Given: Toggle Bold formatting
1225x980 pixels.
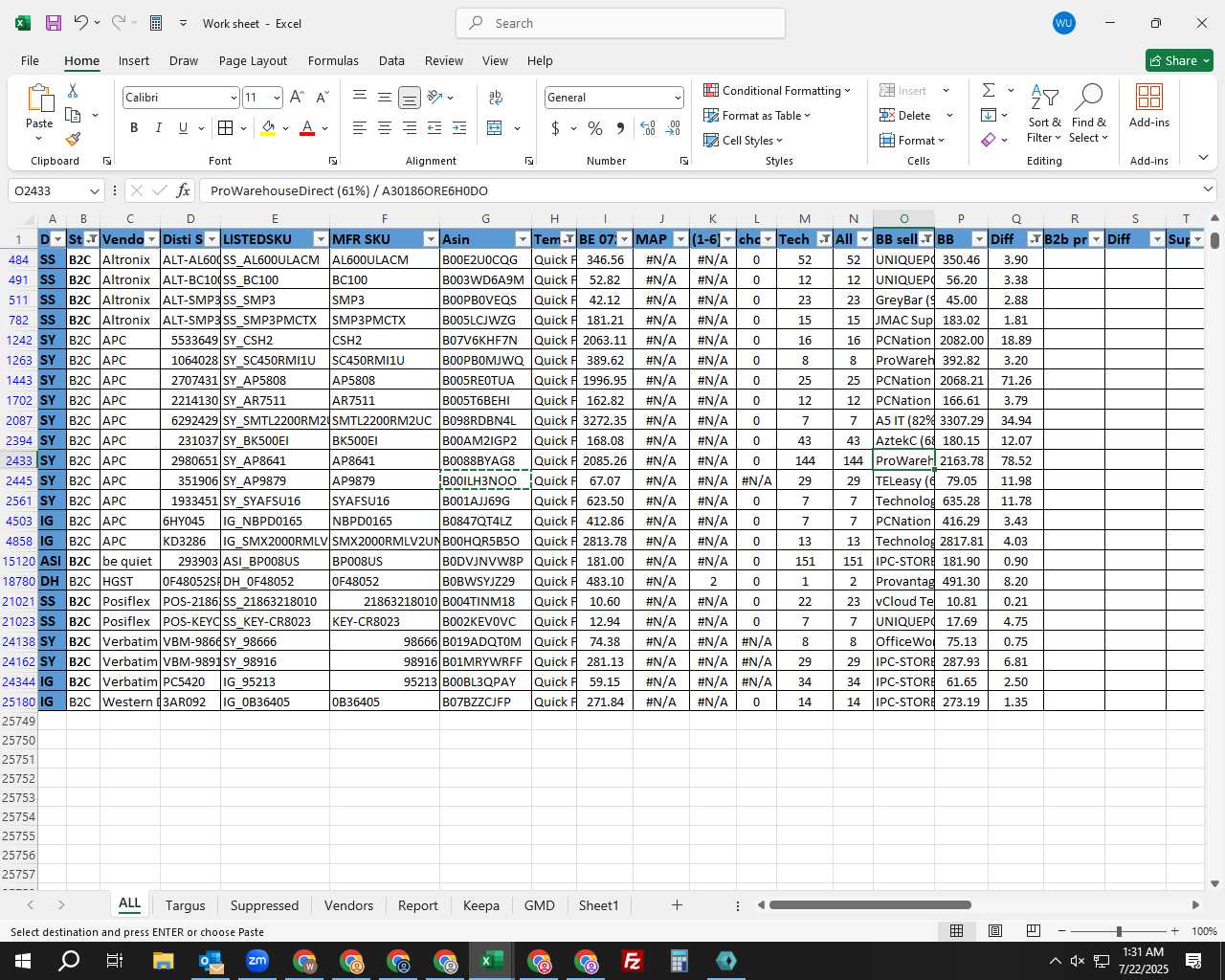Looking at the screenshot, I should click(x=134, y=128).
